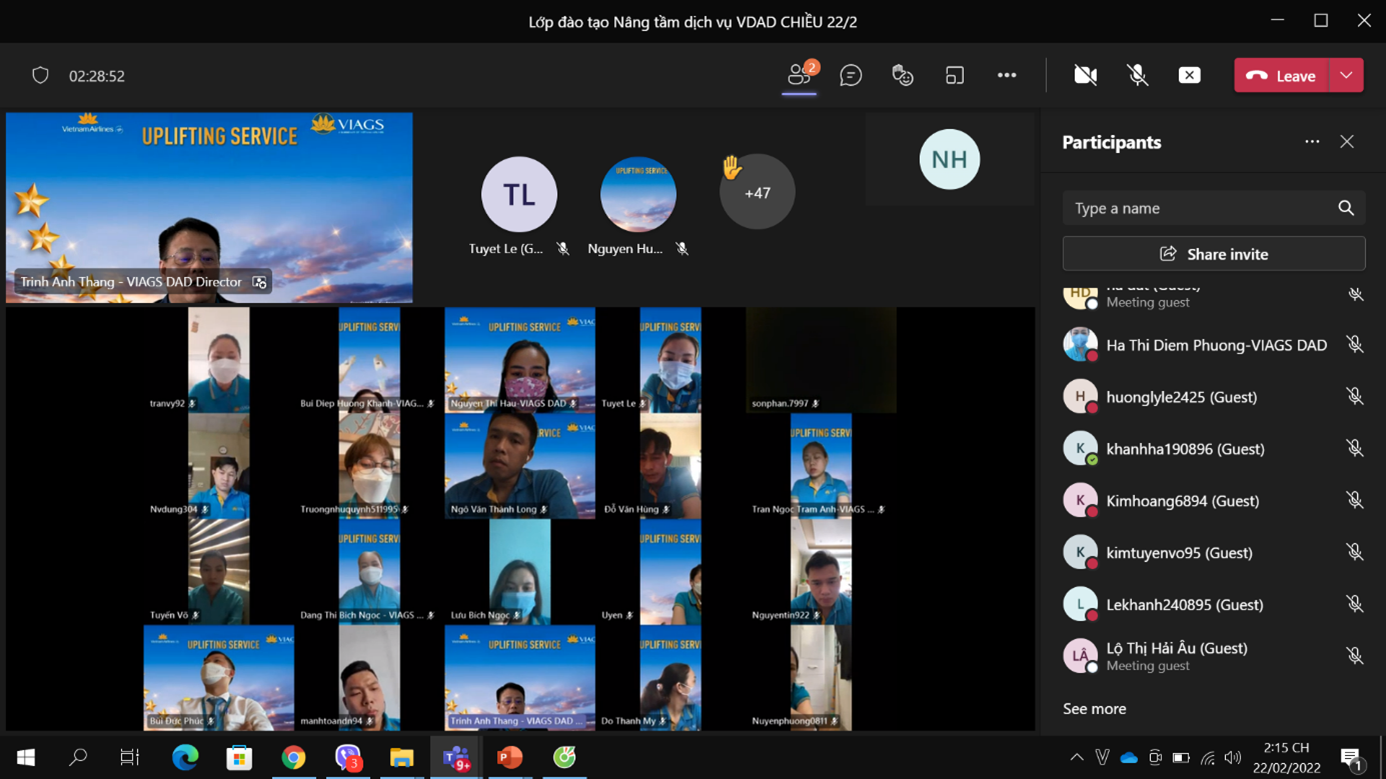Click muted mic icon for kimtuyenvo95

(x=1355, y=553)
